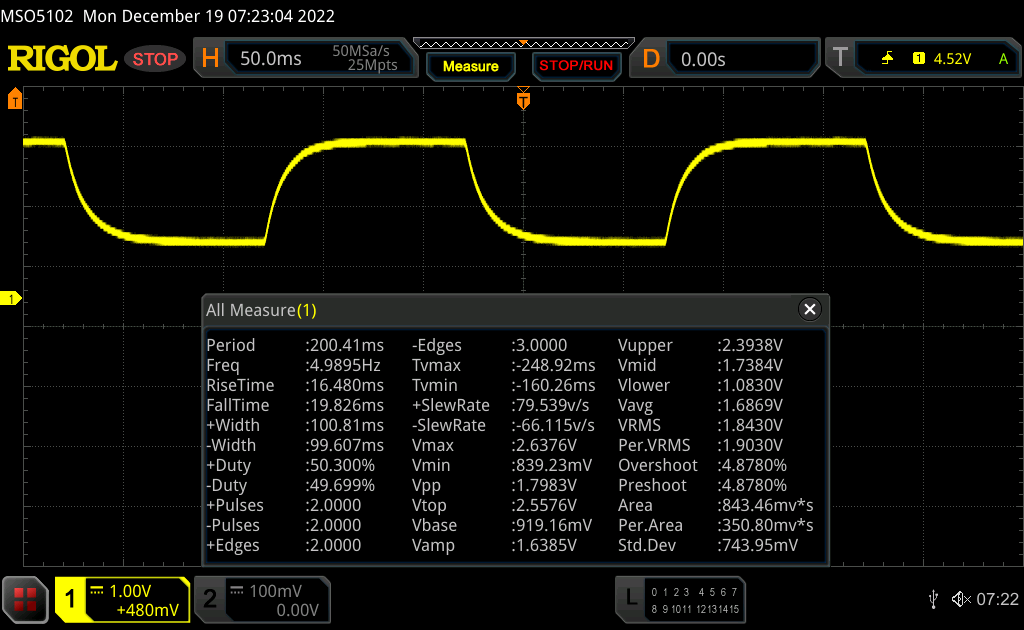Viewport: 1024px width, 630px height.
Task: Click the trigger rising edge icon
Action: (887, 59)
